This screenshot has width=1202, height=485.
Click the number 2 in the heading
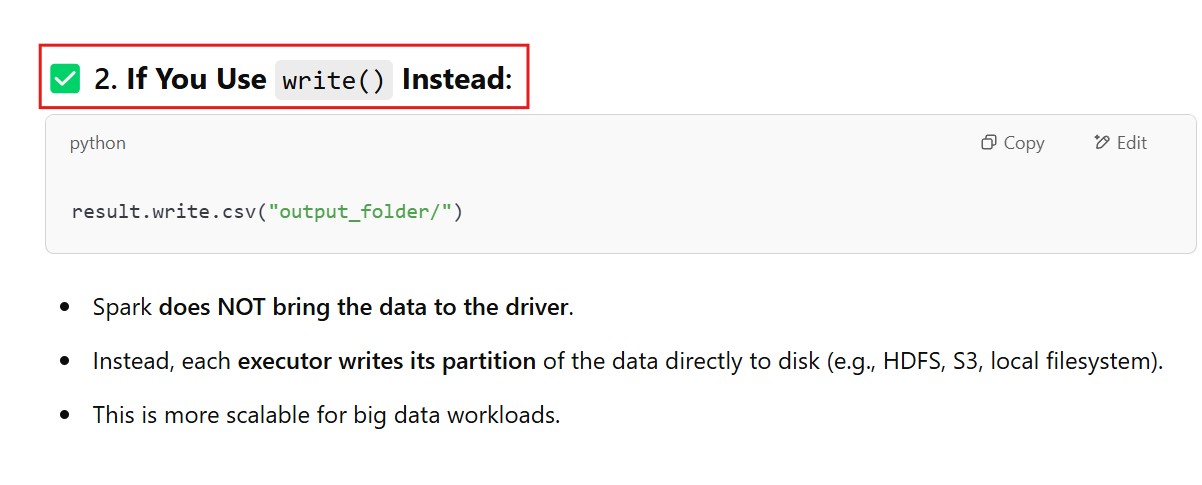[103, 79]
